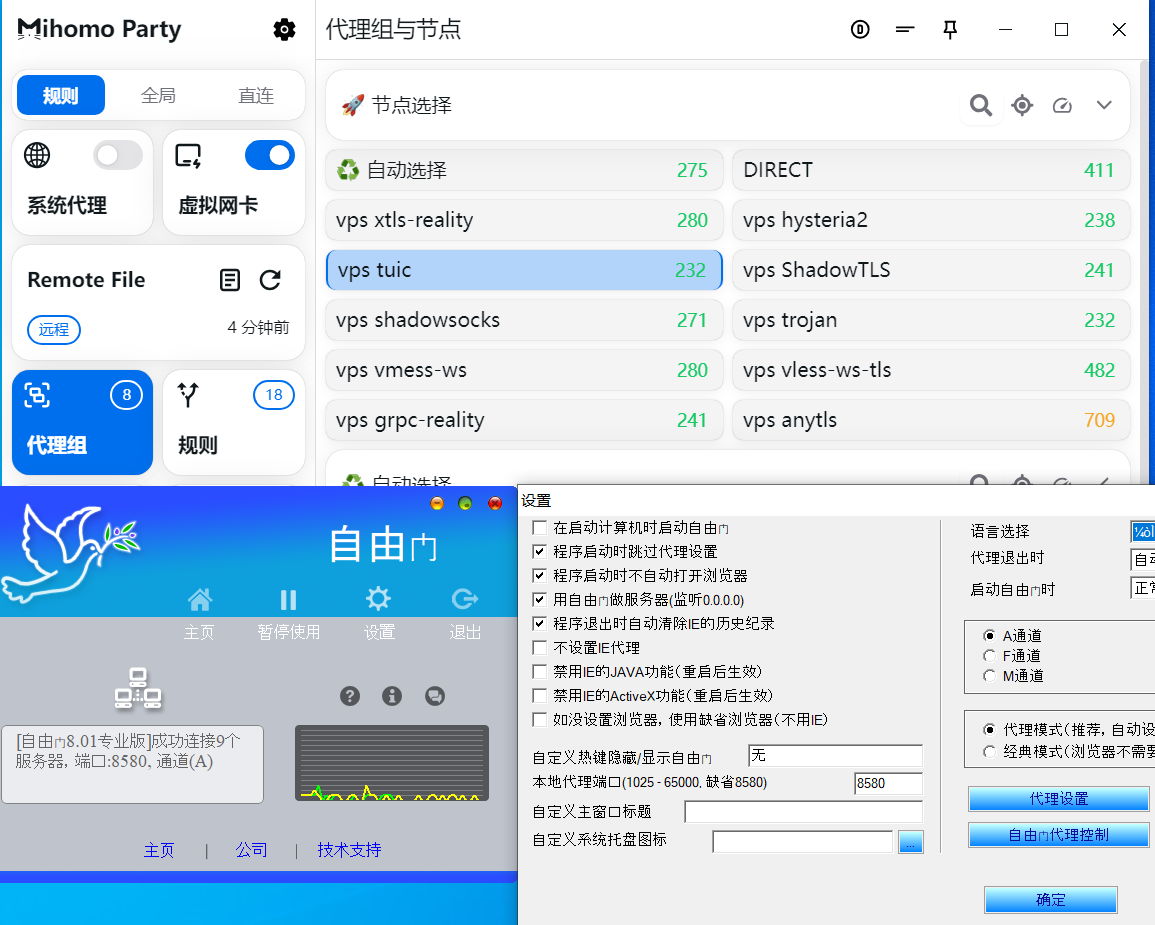Click green dot in 自由门 window
Screen dimensions: 1155x925
[x=465, y=503]
